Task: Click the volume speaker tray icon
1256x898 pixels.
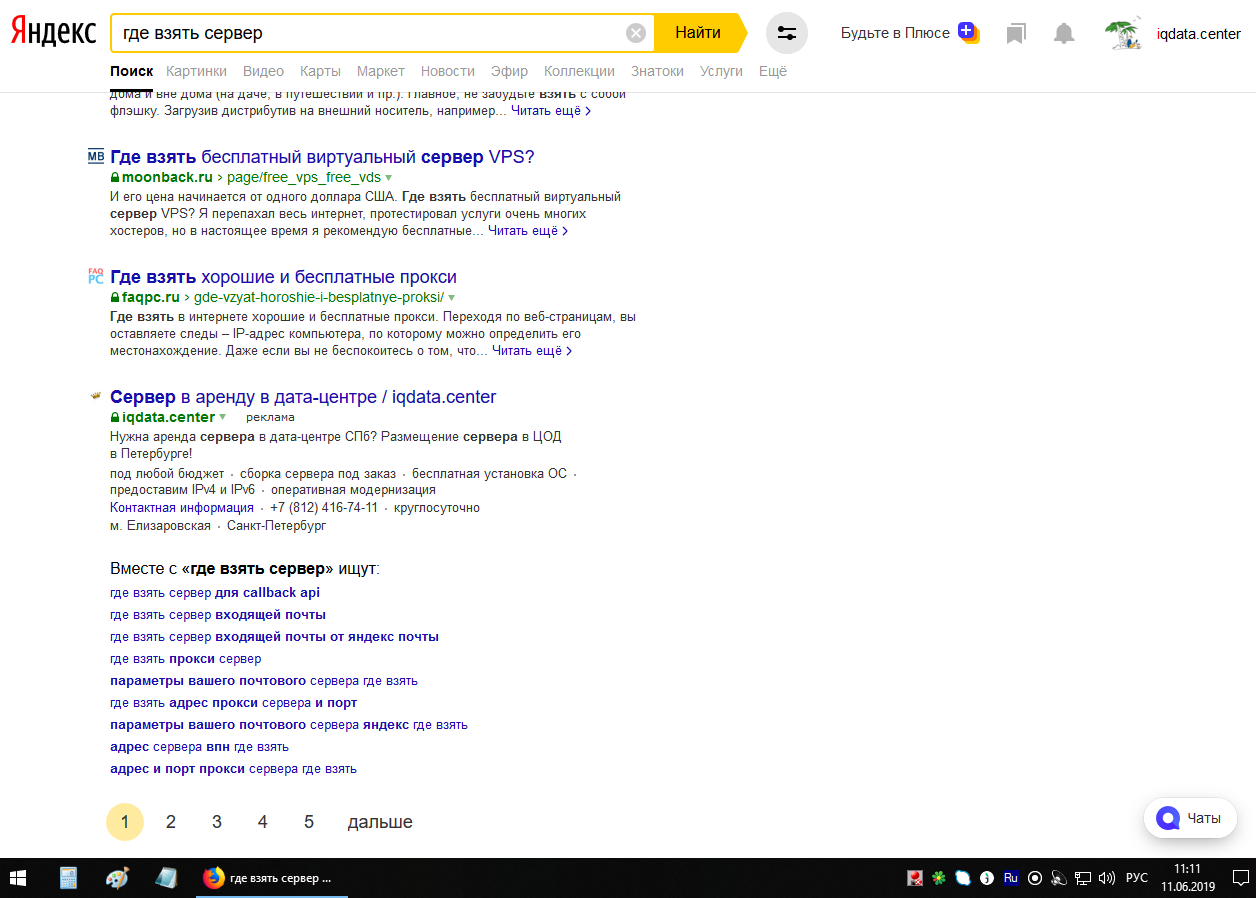Action: pyautogui.click(x=1106, y=878)
